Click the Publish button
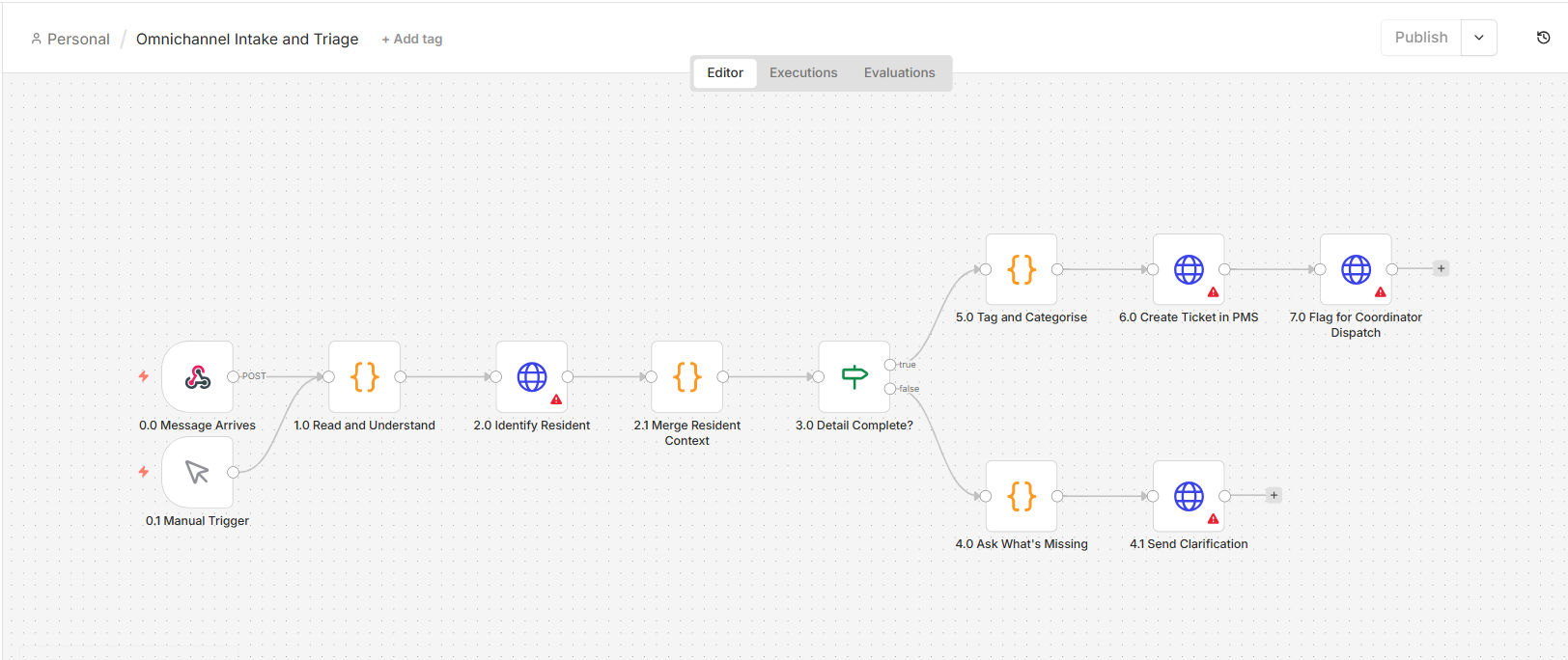Viewport: 1568px width, 660px height. pos(1421,38)
